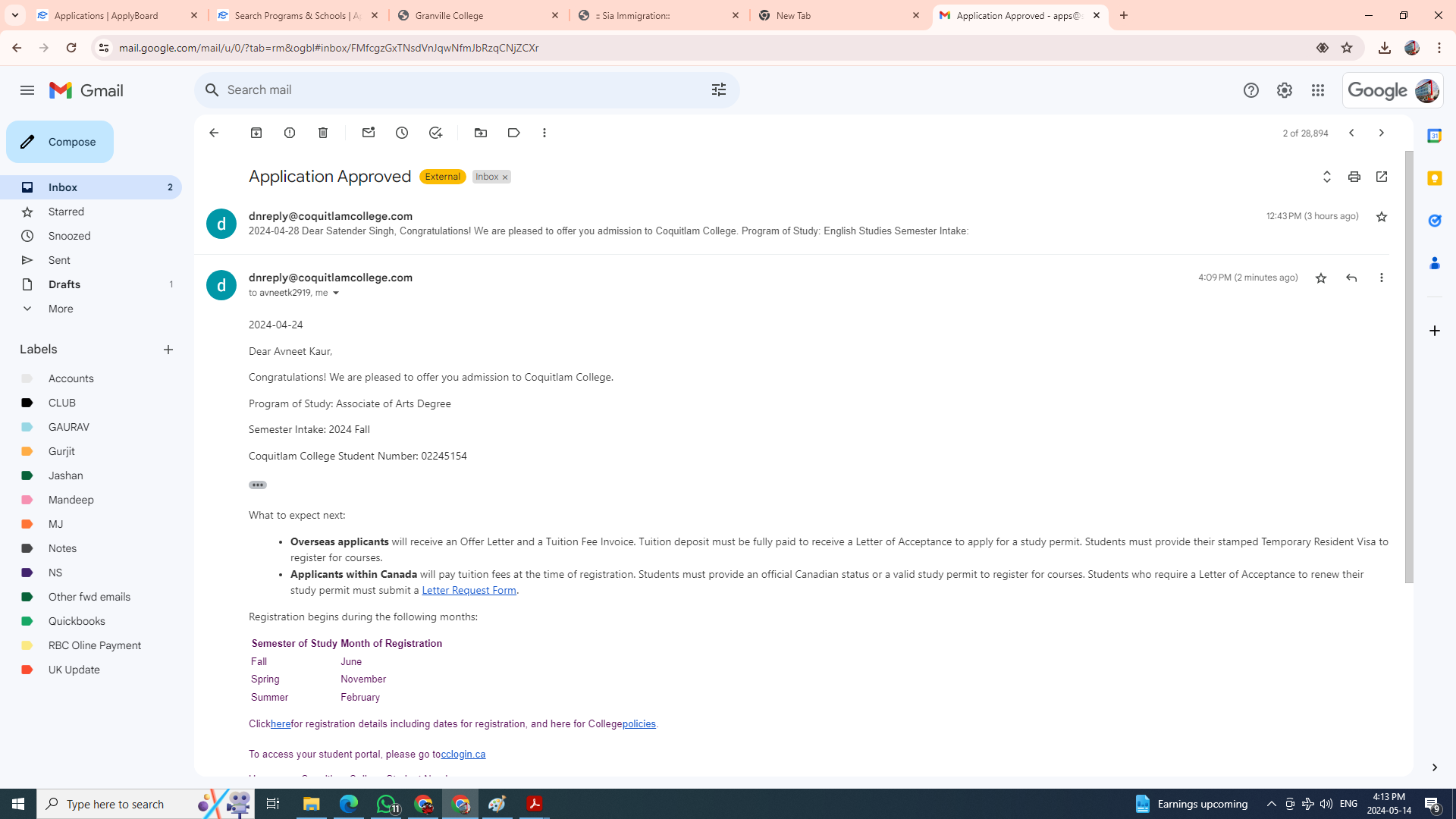
Task: Reply to Avneet Kaur message
Action: pos(1351,278)
